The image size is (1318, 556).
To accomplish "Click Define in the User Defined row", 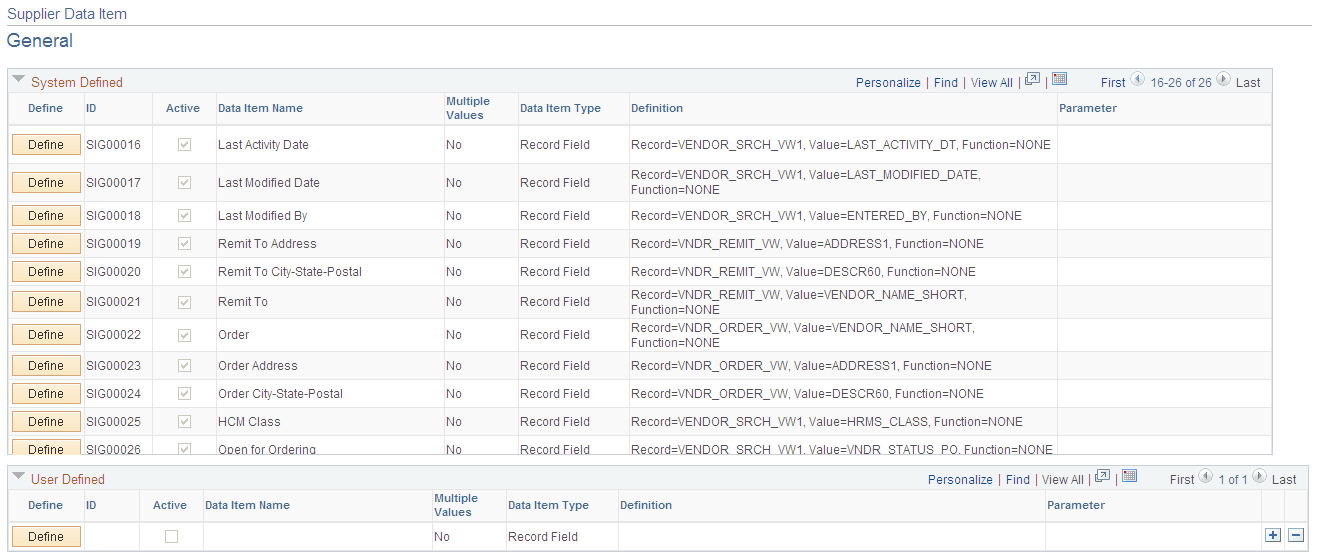I will pos(46,536).
